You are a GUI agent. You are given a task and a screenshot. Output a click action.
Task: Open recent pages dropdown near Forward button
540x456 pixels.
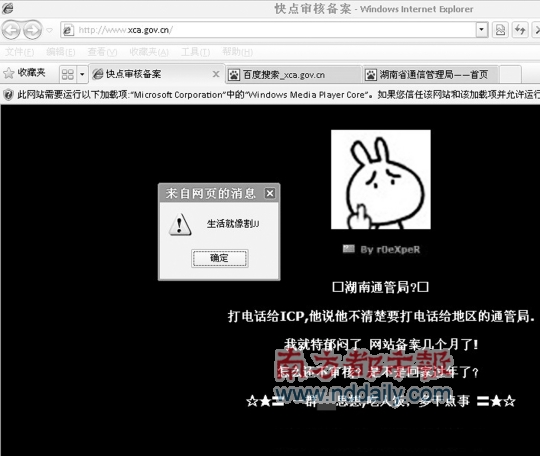pos(50,30)
